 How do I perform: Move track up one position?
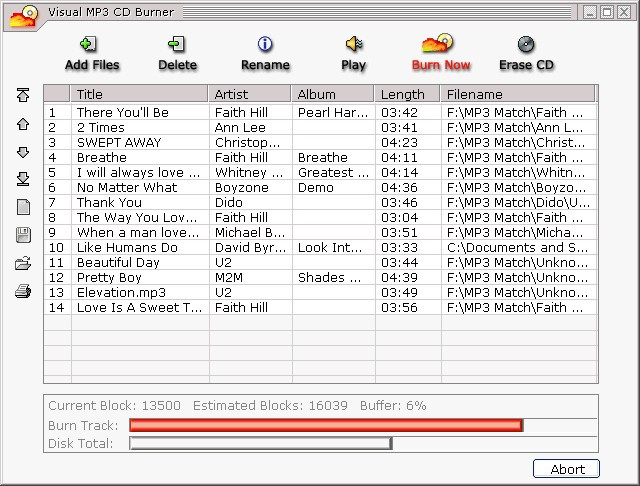click(23, 124)
